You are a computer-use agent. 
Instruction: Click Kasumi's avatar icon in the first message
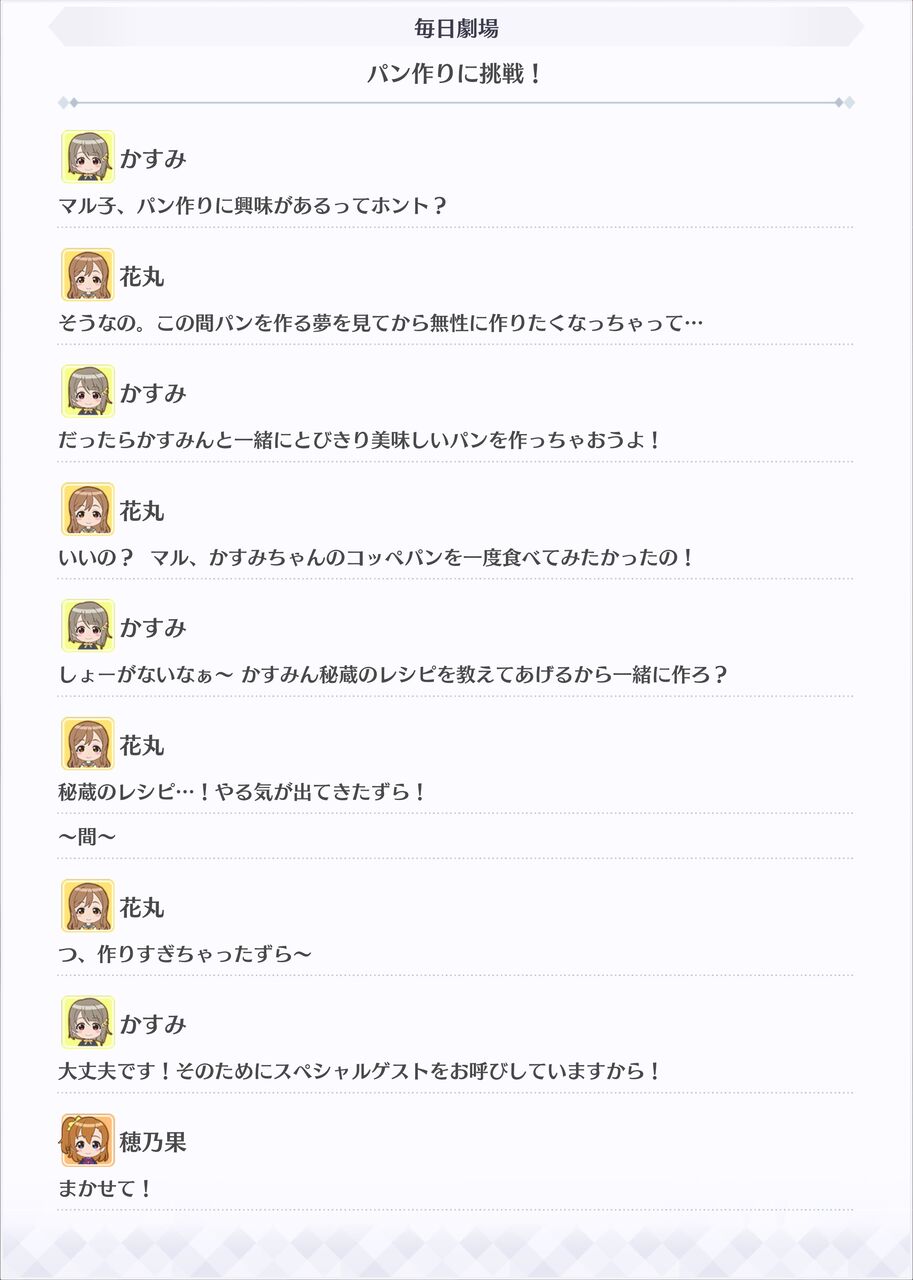(88, 157)
